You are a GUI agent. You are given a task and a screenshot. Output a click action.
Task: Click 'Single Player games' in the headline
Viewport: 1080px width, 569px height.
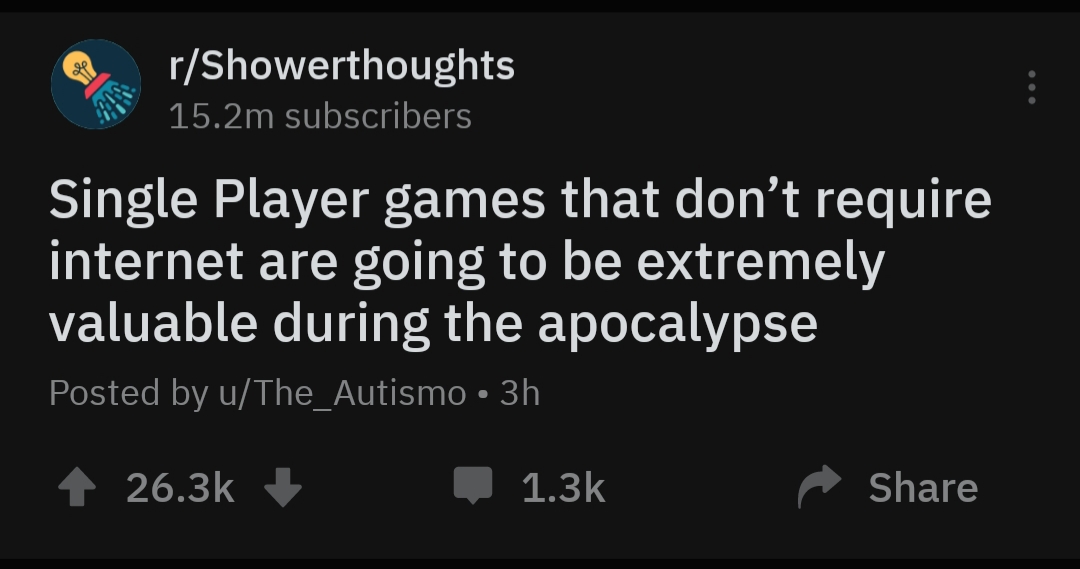(x=297, y=200)
